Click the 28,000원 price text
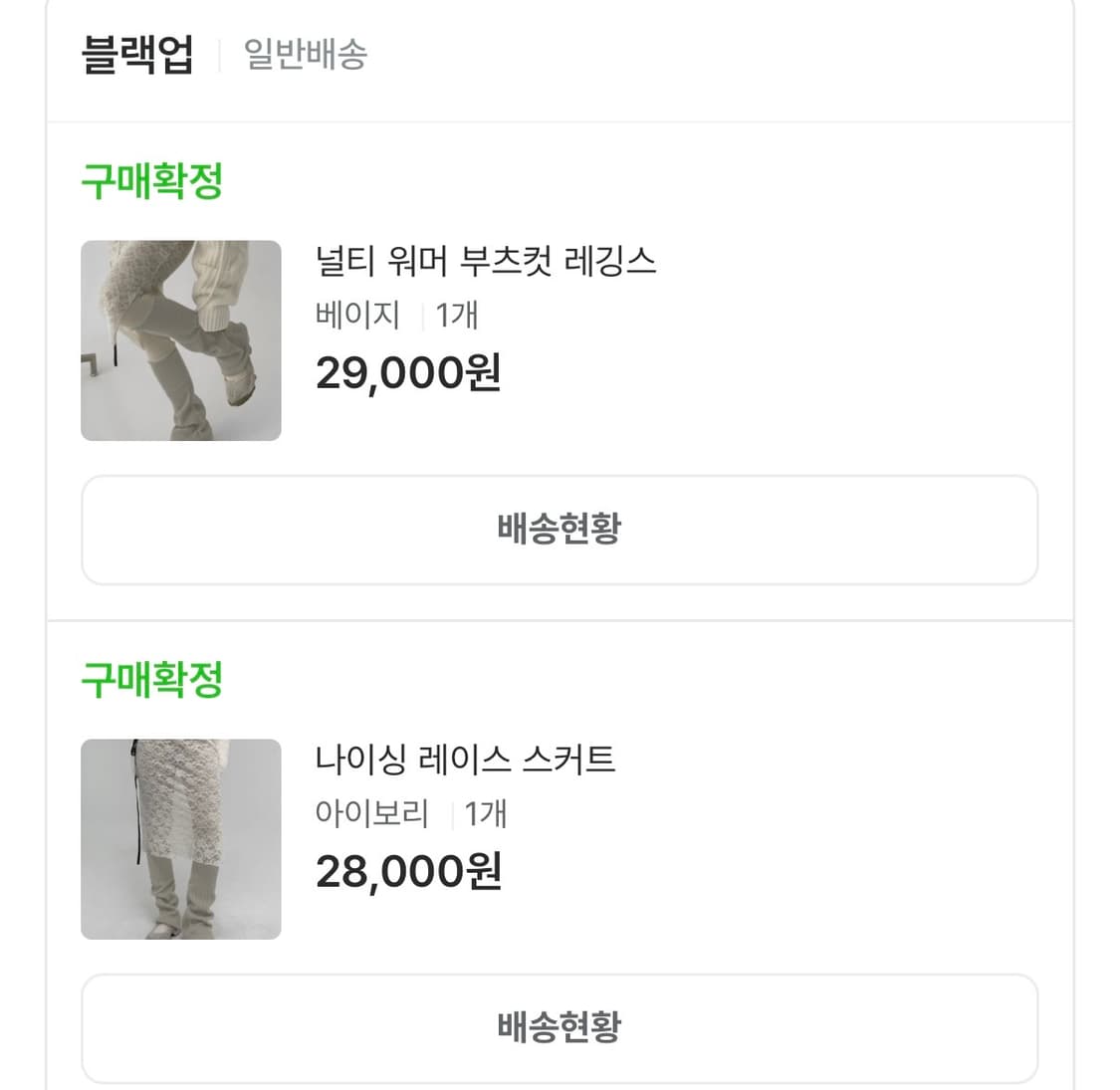 pos(408,872)
